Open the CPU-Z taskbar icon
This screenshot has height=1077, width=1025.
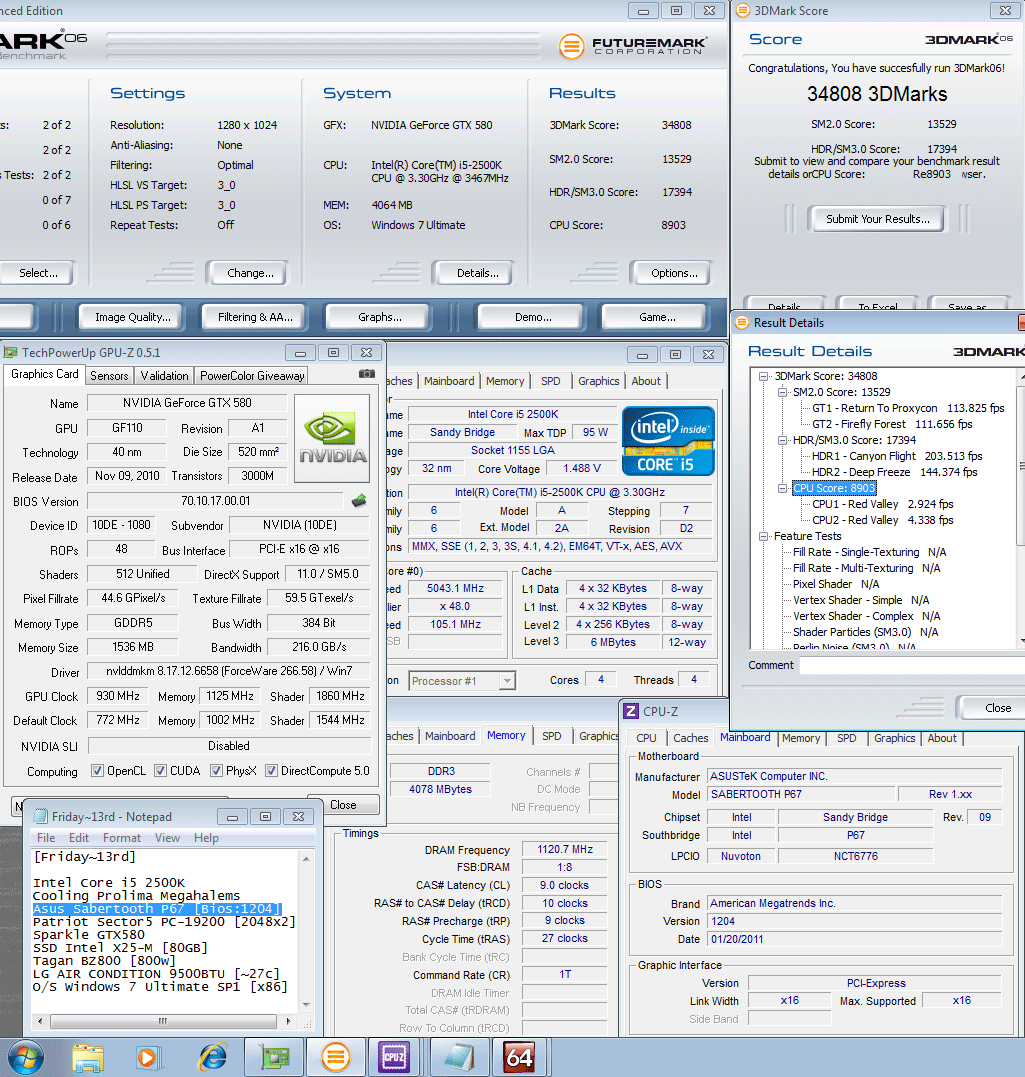(x=393, y=1056)
